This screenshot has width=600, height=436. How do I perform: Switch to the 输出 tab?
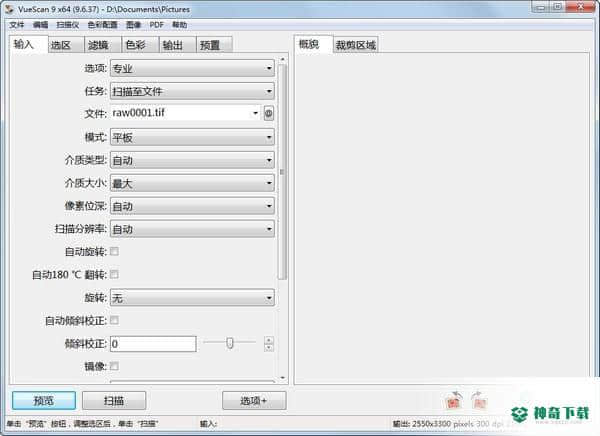coord(178,45)
